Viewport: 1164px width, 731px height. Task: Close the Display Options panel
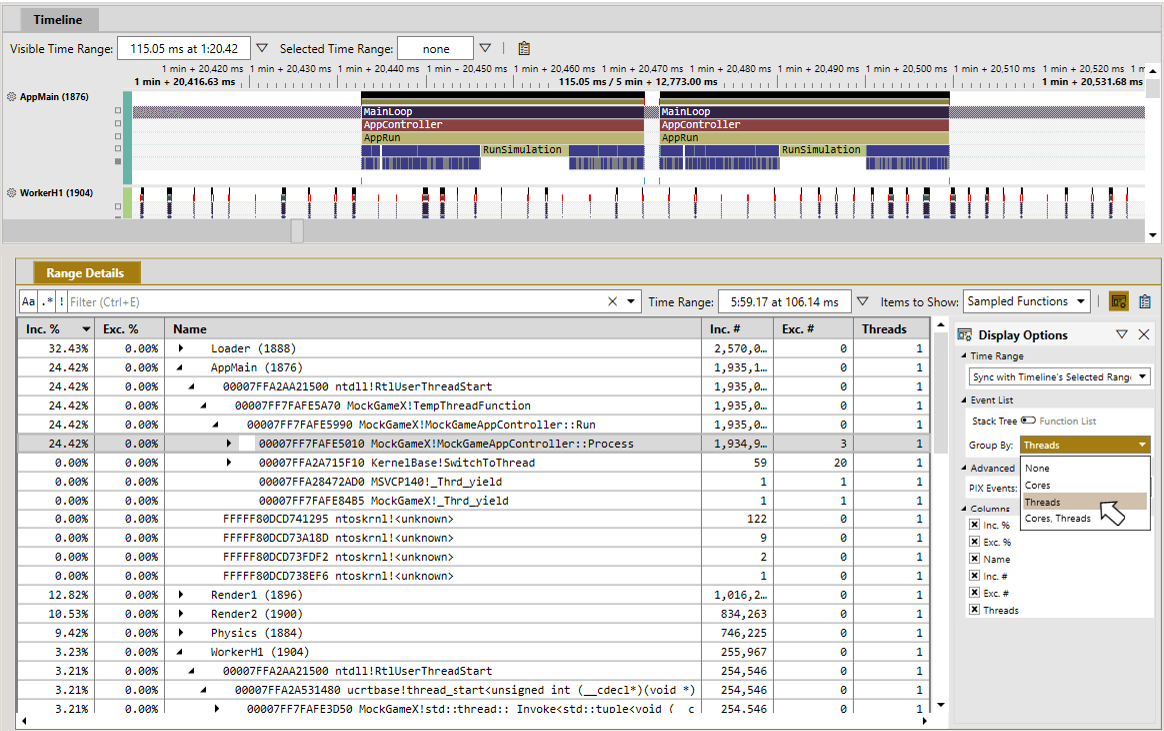[x=1144, y=335]
